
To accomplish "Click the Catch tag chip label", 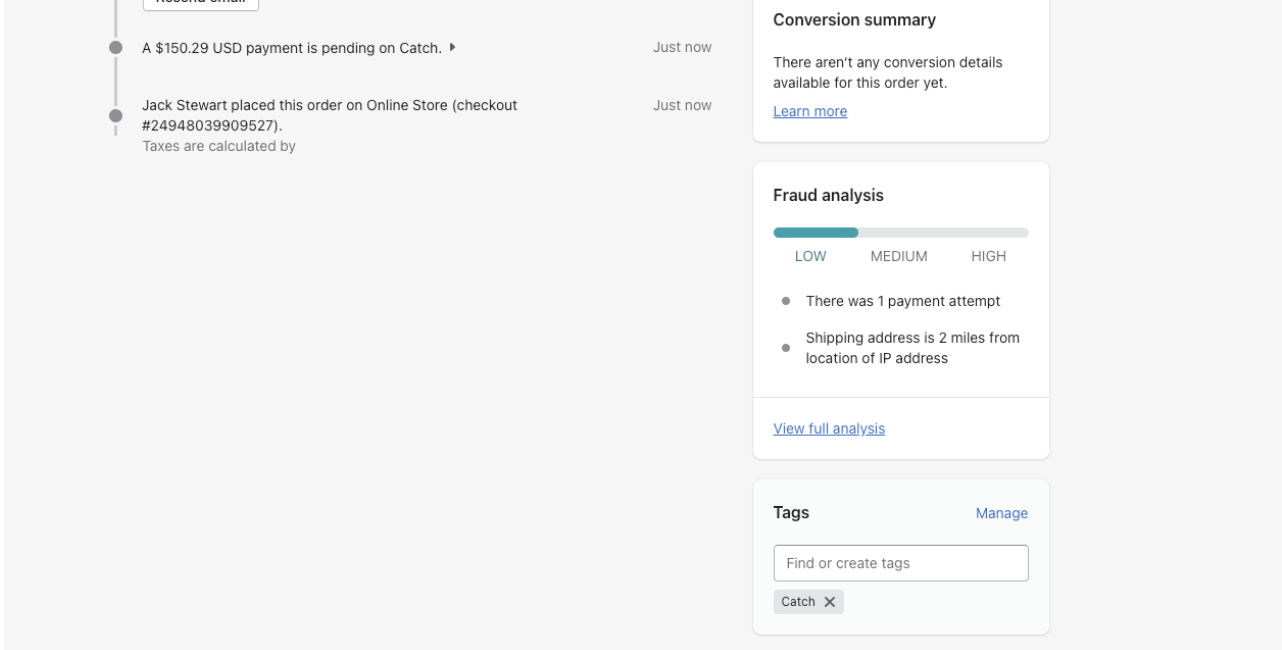I will coord(798,602).
